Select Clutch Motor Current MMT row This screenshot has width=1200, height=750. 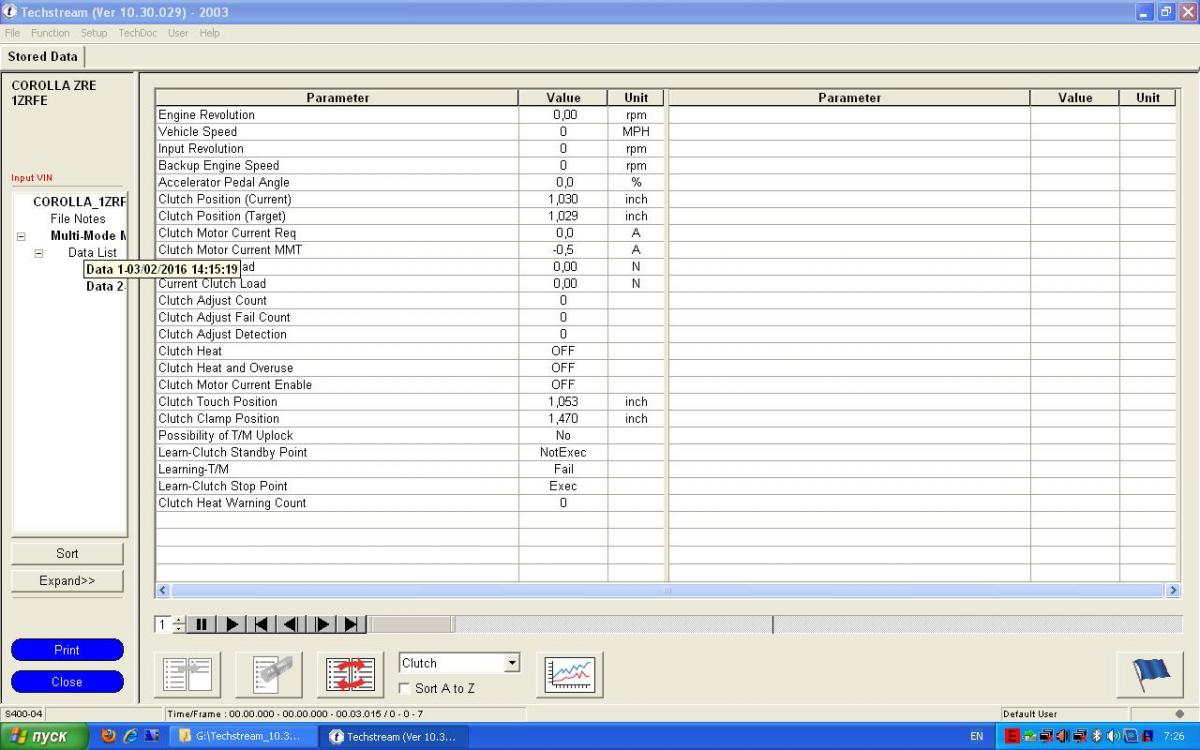pyautogui.click(x=410, y=250)
